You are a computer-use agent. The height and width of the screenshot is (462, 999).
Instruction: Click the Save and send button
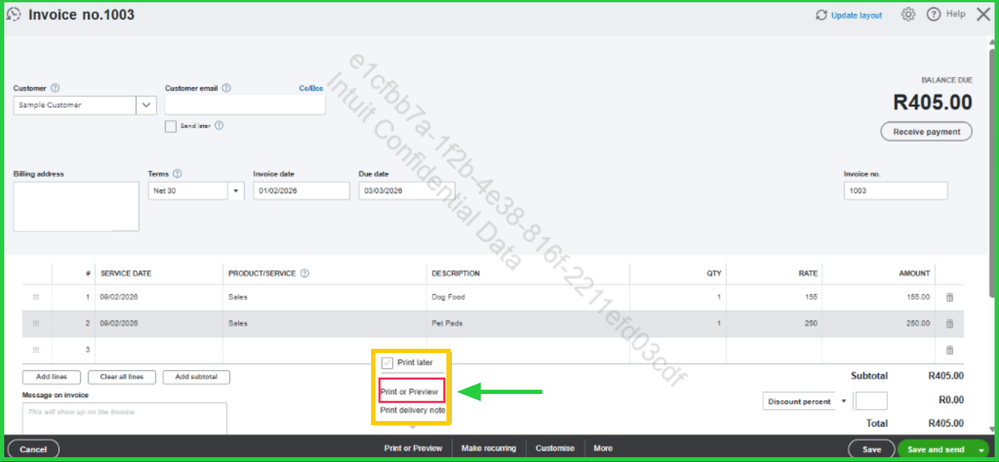[x=935, y=449]
